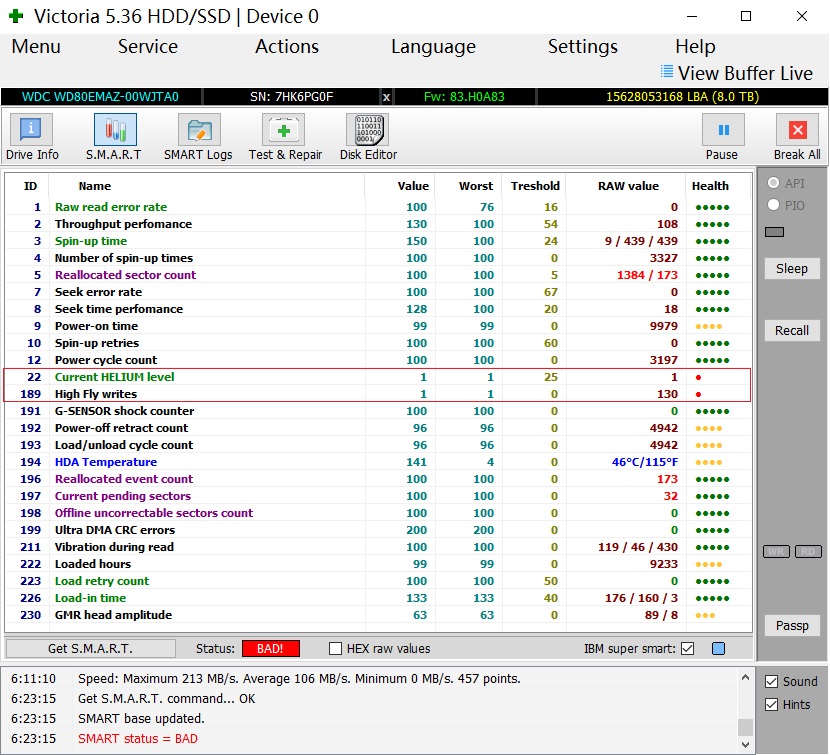
Task: Click the Health column header
Action: tap(710, 186)
